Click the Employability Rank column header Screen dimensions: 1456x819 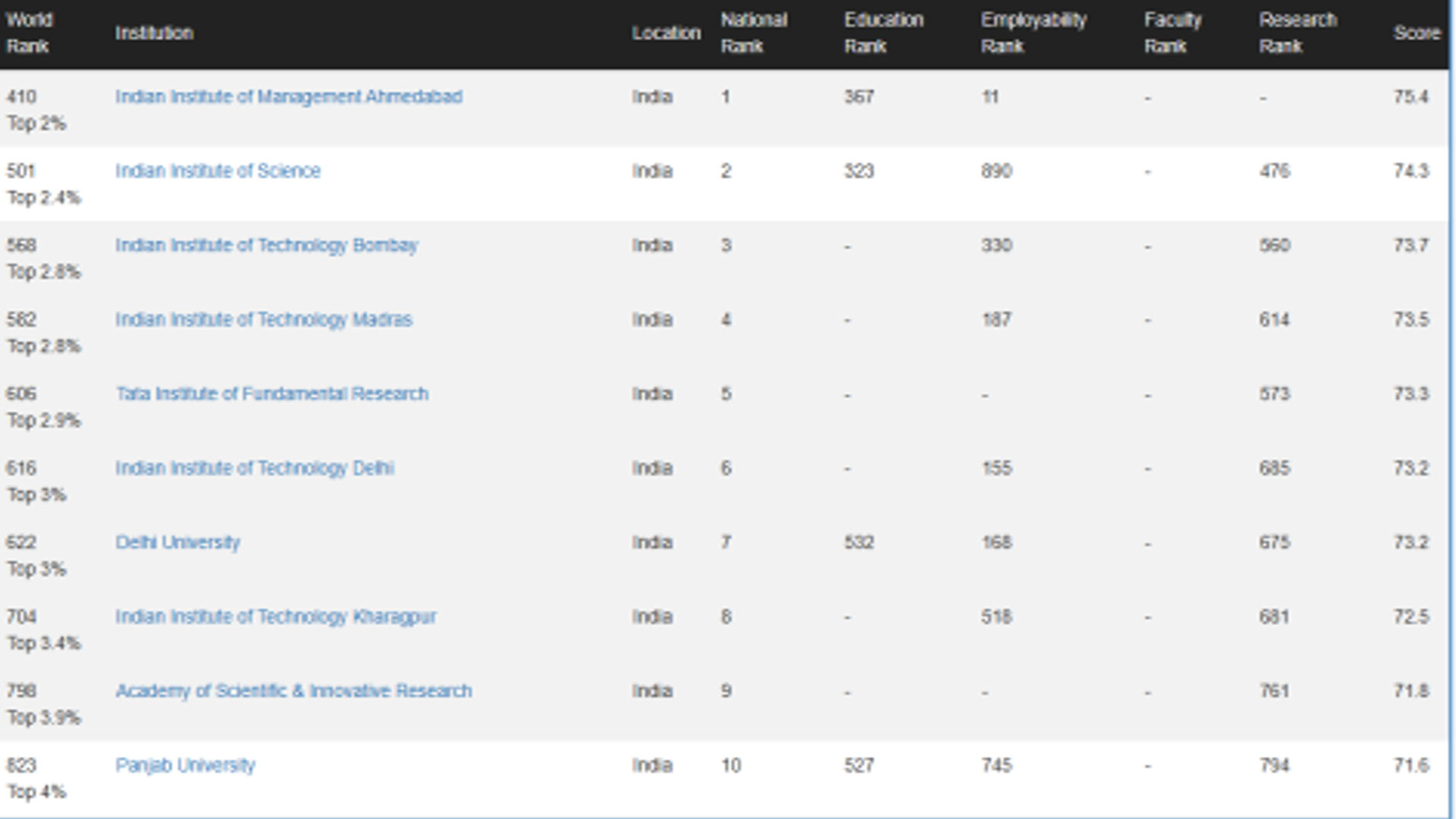(x=1034, y=33)
